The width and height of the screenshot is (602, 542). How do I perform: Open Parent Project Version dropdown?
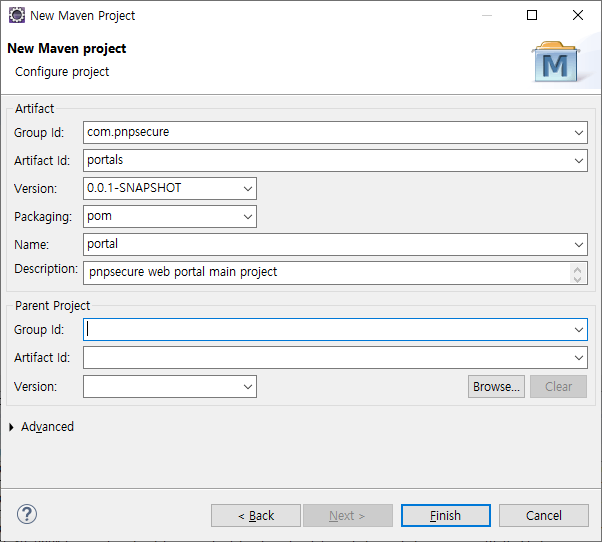[248, 387]
